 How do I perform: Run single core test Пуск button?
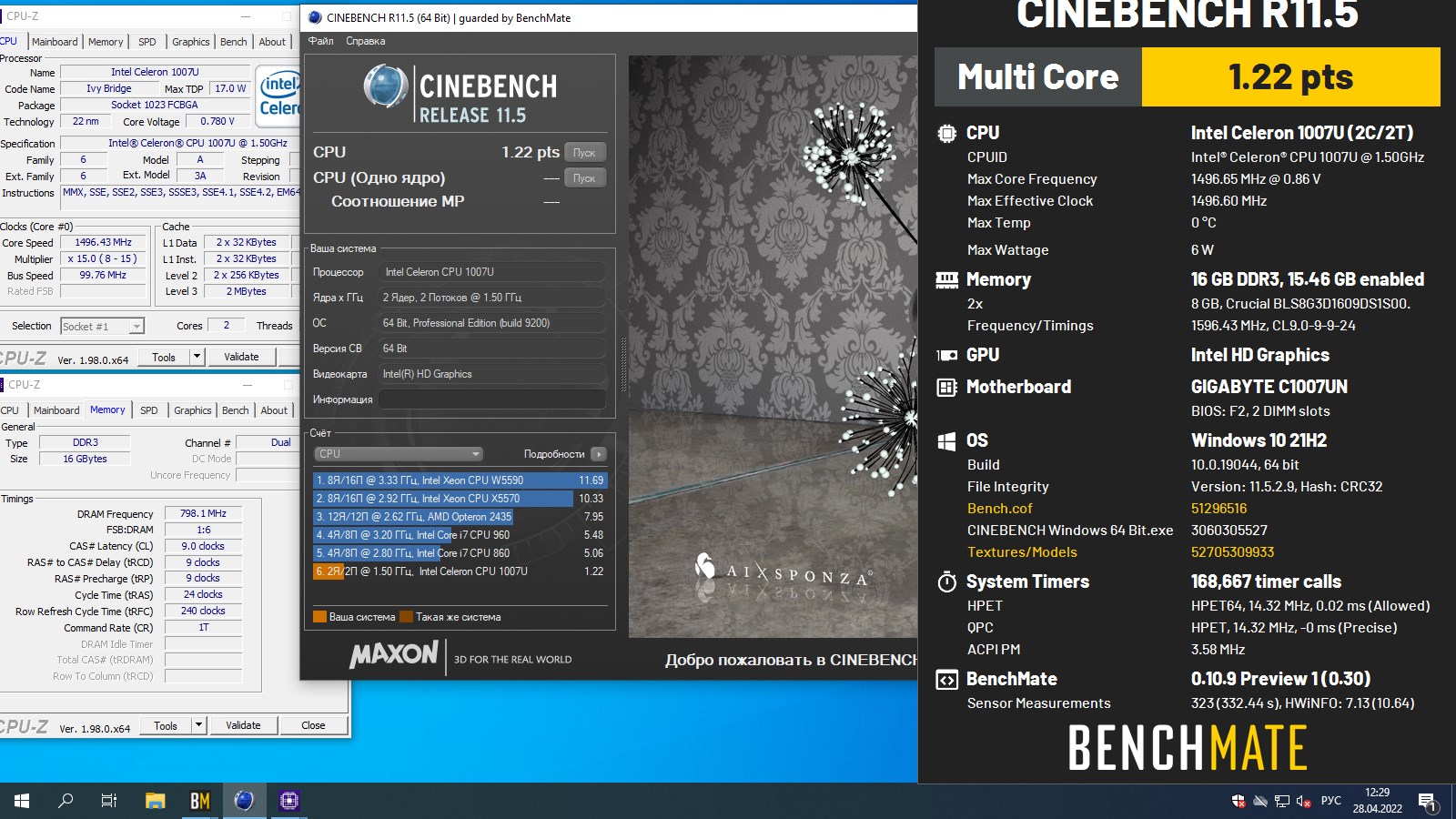coord(584,177)
